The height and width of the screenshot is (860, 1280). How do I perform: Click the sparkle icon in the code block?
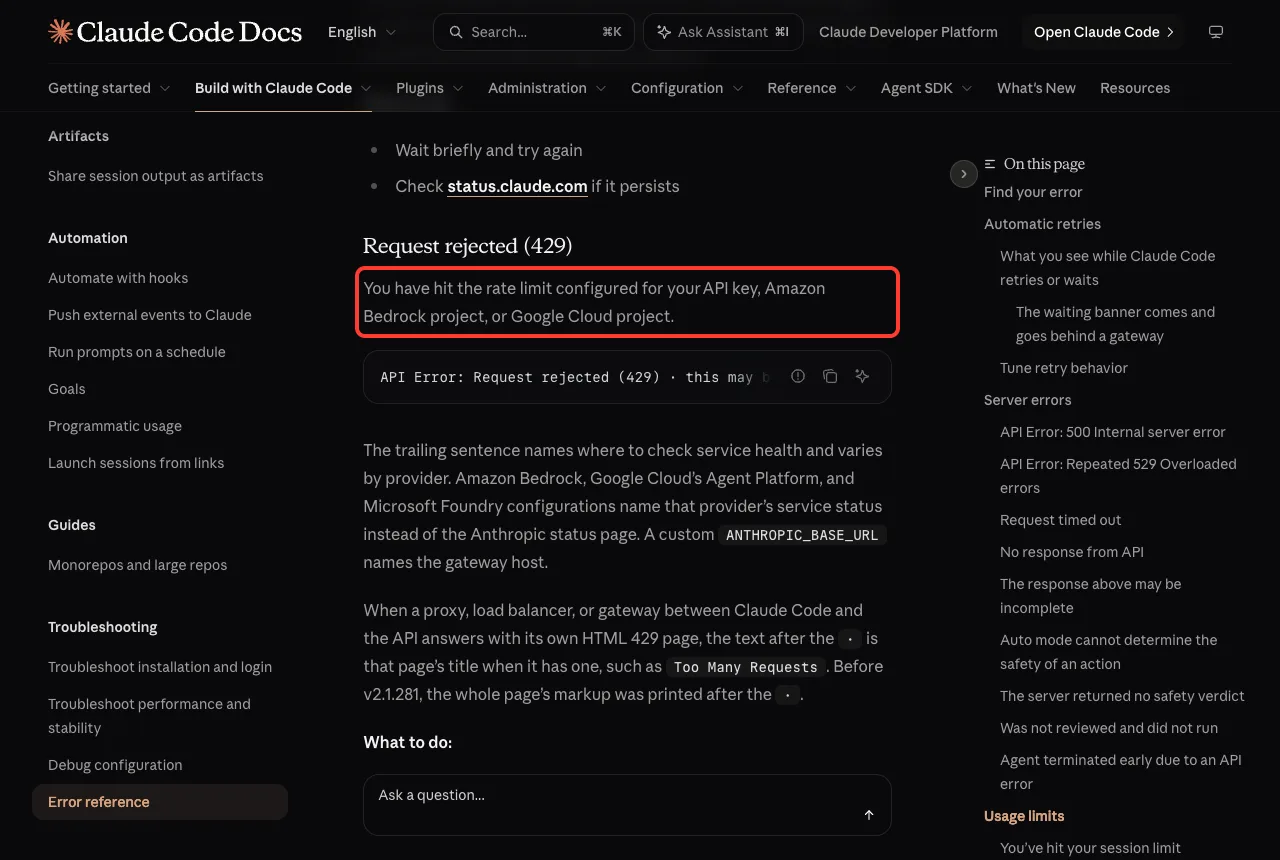pyautogui.click(x=862, y=377)
